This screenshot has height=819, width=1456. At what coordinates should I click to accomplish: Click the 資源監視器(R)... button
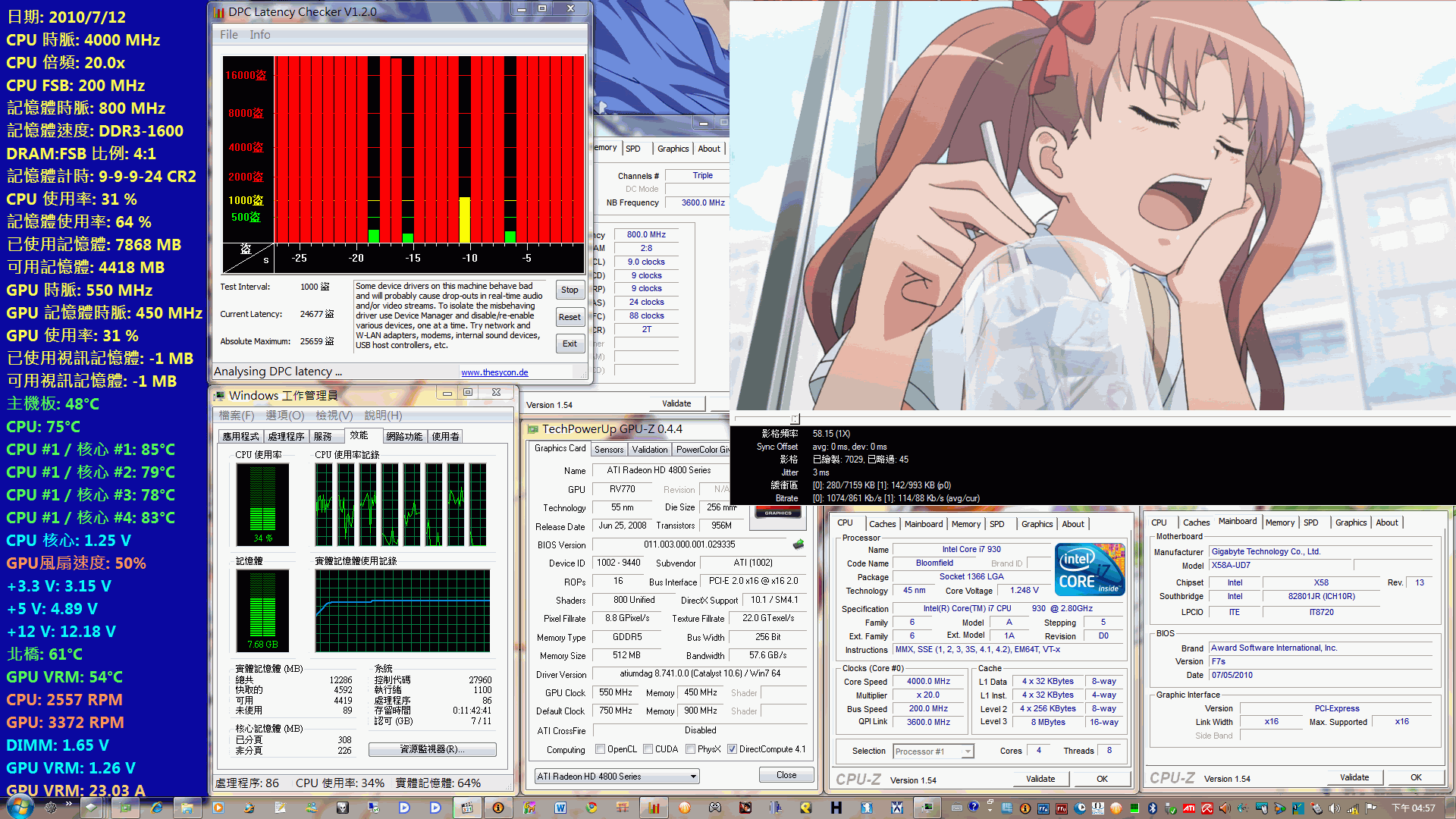click(432, 749)
